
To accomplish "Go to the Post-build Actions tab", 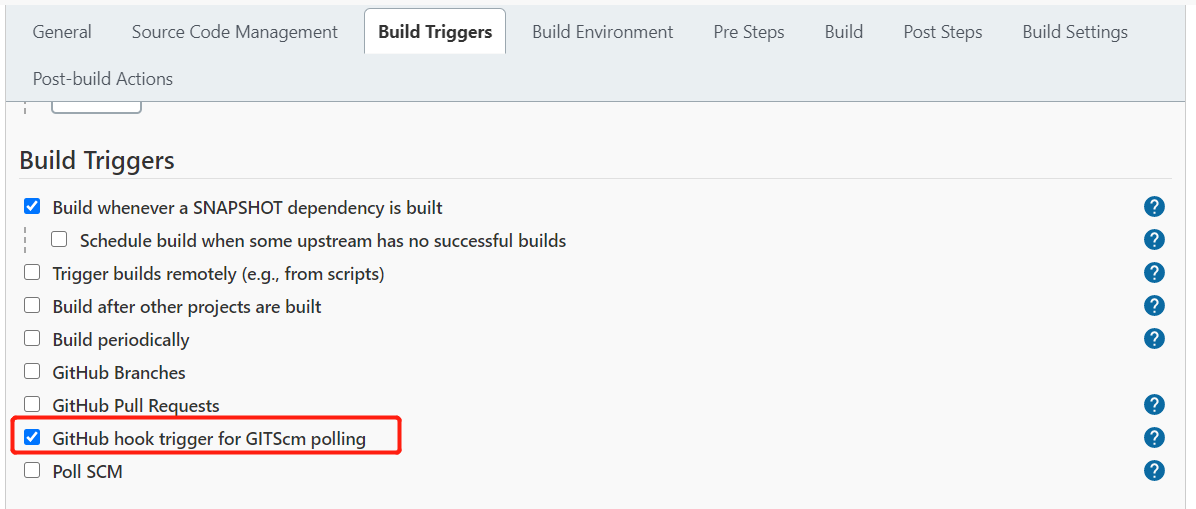I will pos(103,79).
